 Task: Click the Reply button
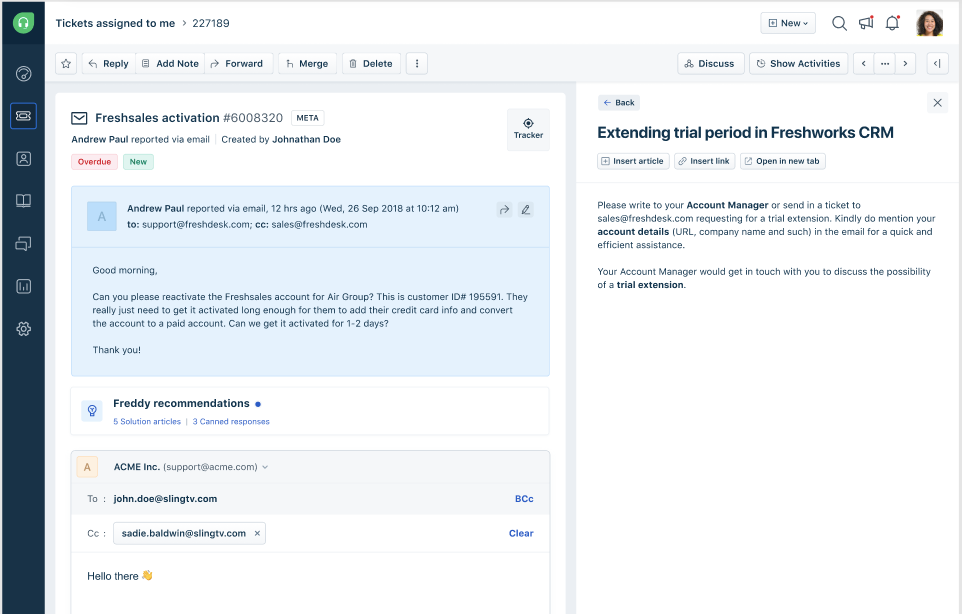pos(109,64)
